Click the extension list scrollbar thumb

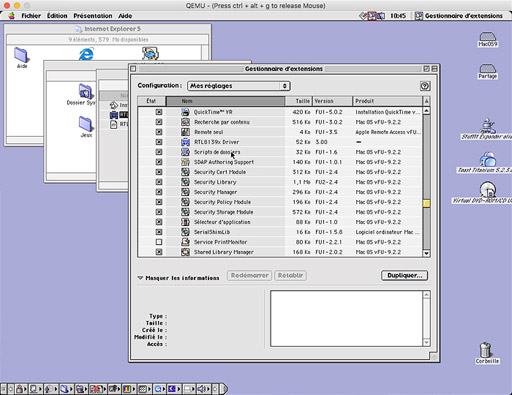click(426, 203)
